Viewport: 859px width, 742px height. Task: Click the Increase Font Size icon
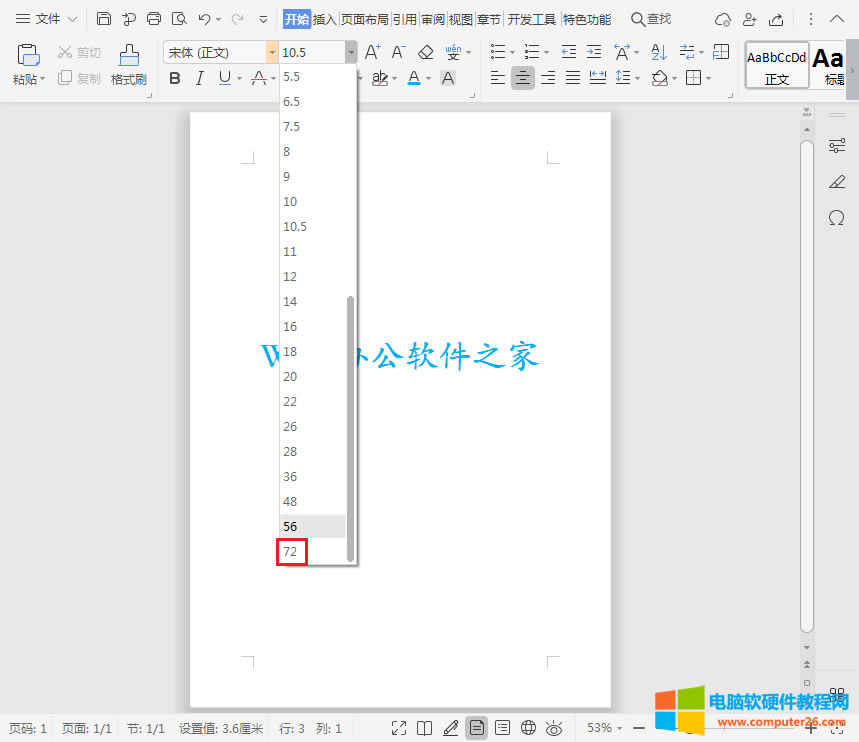pos(372,50)
